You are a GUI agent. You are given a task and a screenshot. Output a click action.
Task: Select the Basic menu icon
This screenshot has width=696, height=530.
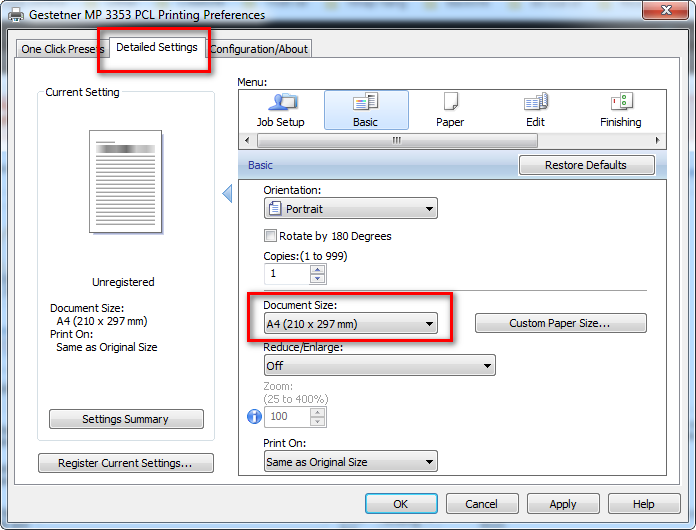click(x=366, y=111)
